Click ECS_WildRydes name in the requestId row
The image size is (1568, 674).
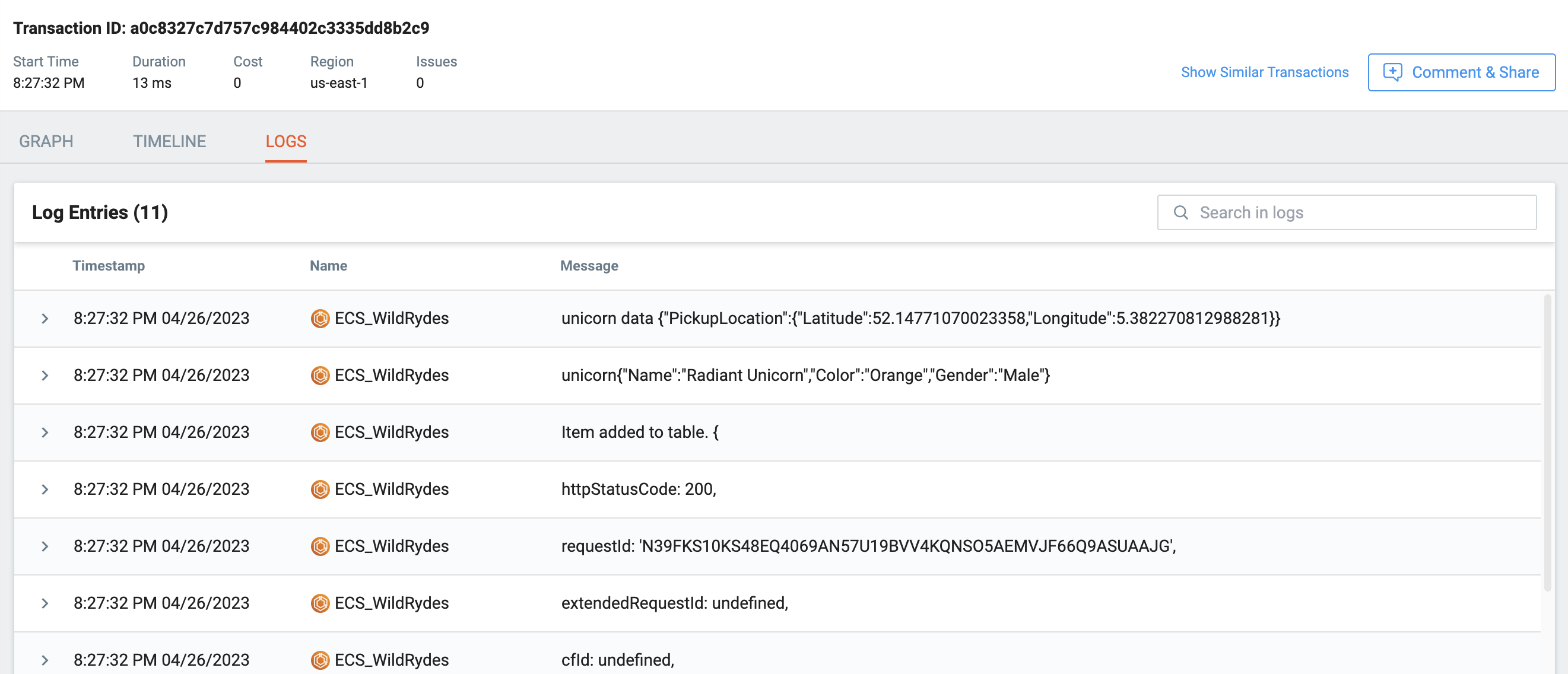coord(392,546)
